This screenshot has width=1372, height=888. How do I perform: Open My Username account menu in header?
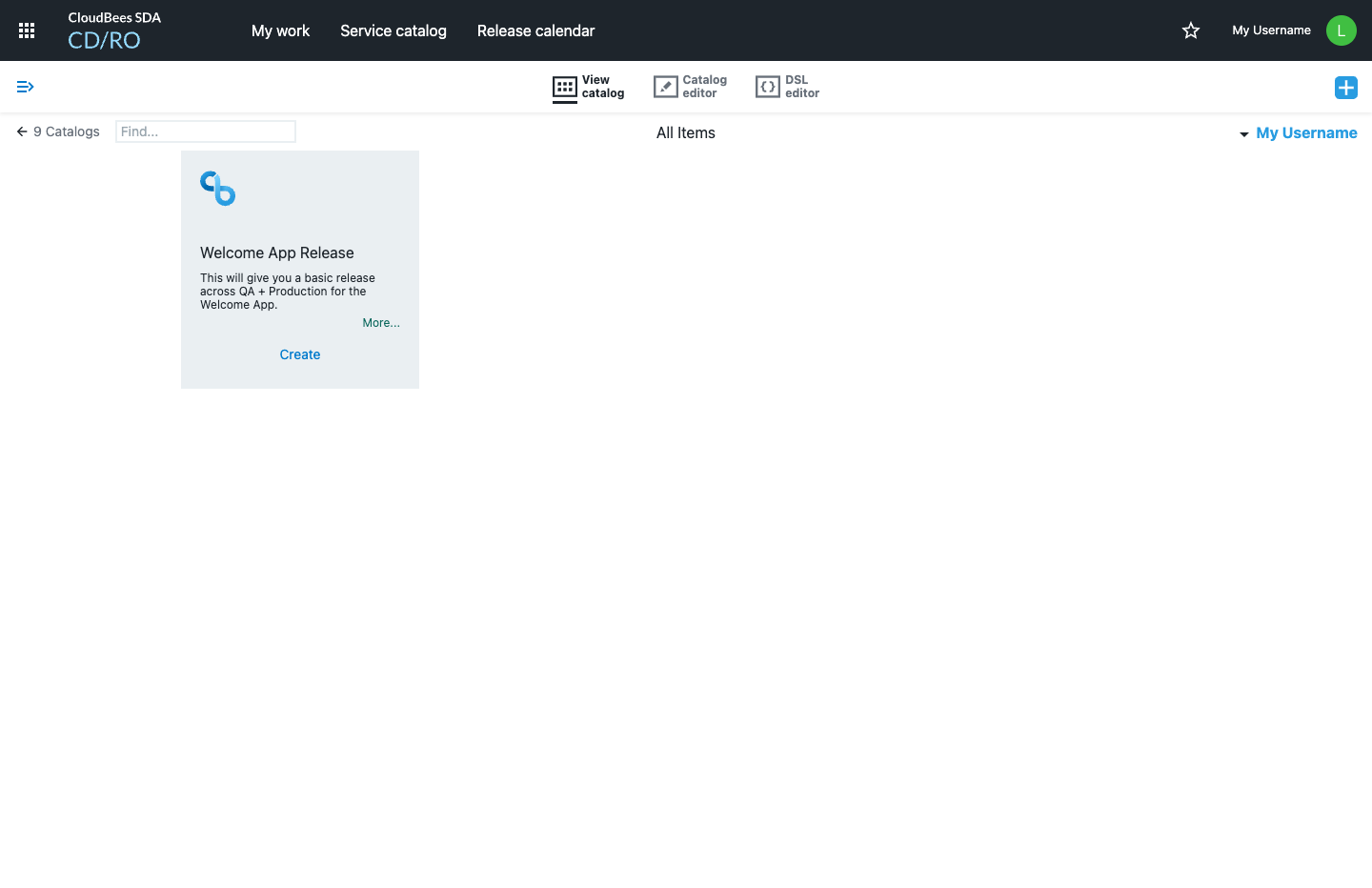[1271, 30]
